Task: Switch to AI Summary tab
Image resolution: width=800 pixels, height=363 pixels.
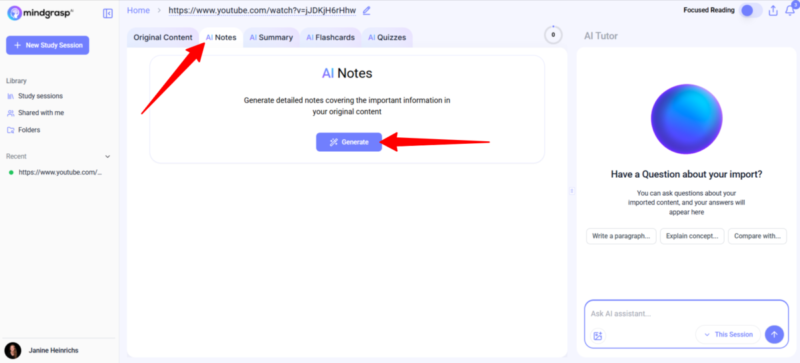Action: [x=271, y=37]
